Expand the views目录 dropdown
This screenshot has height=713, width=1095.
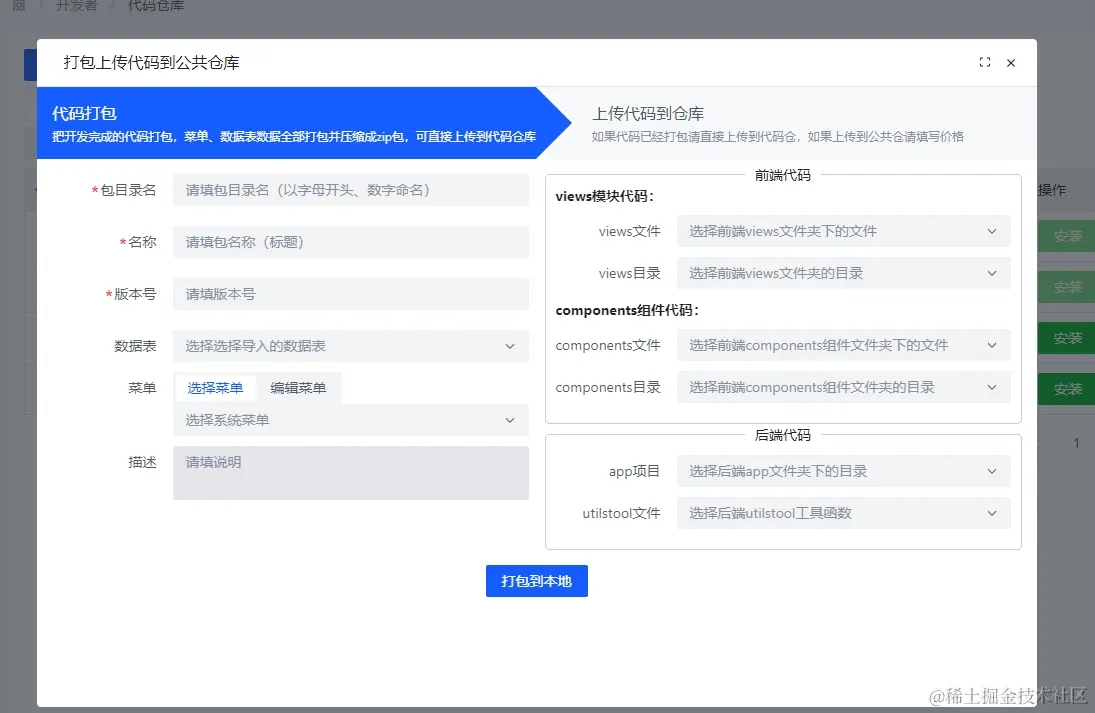tap(844, 273)
